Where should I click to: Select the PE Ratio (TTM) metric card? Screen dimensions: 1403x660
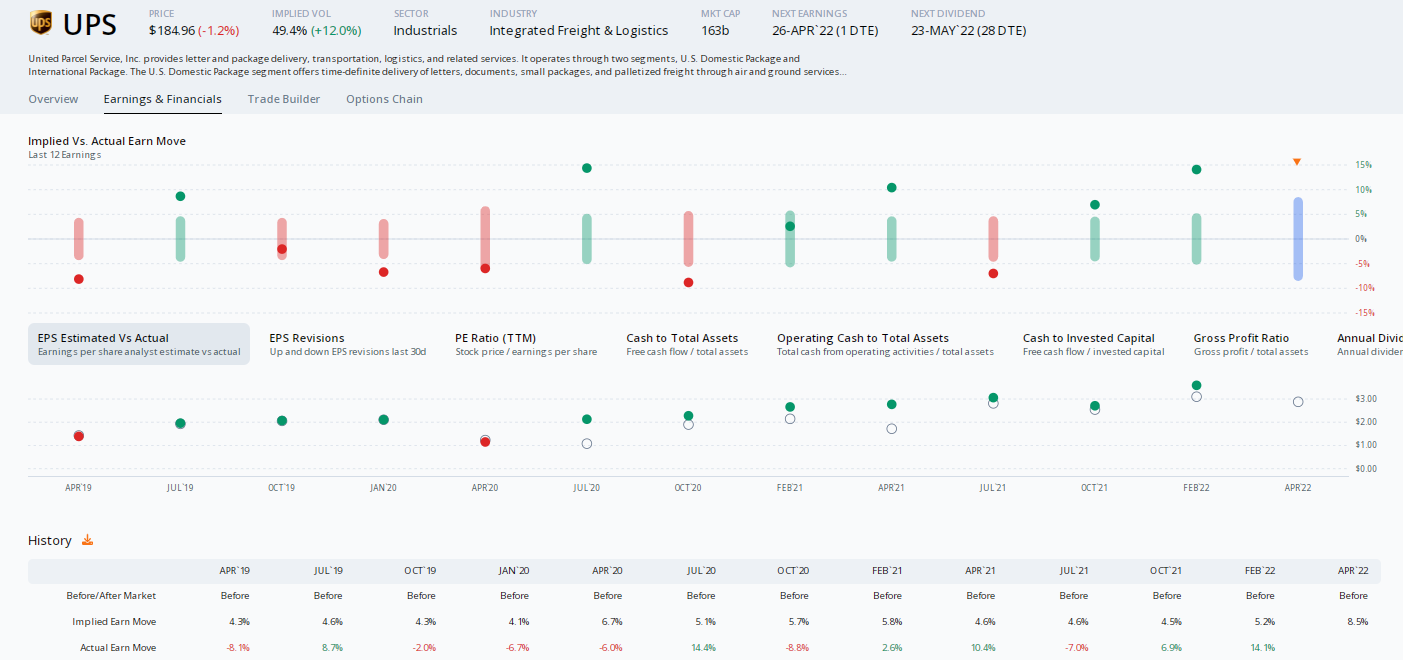pos(525,343)
